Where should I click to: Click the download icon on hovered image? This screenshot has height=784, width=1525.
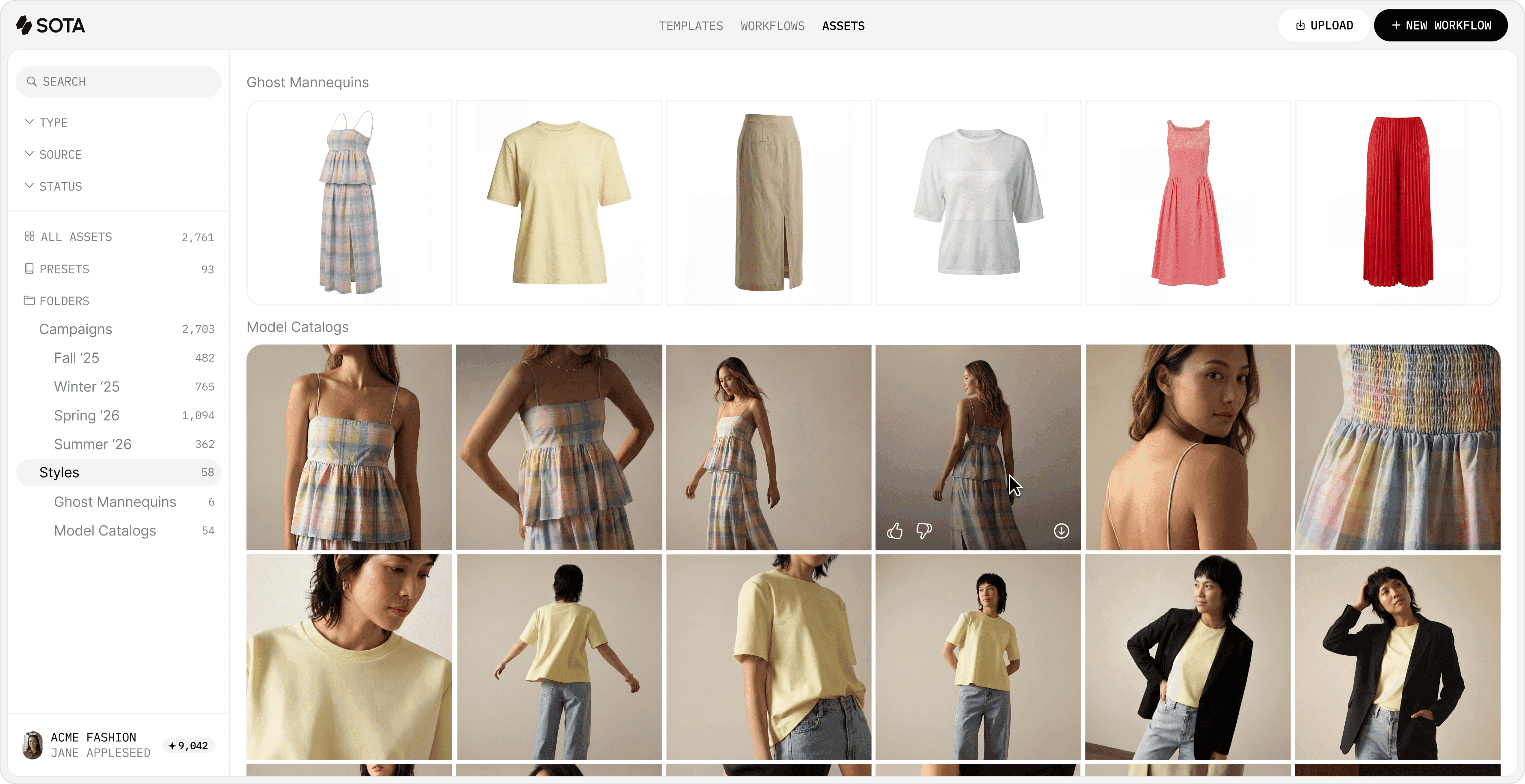tap(1062, 531)
